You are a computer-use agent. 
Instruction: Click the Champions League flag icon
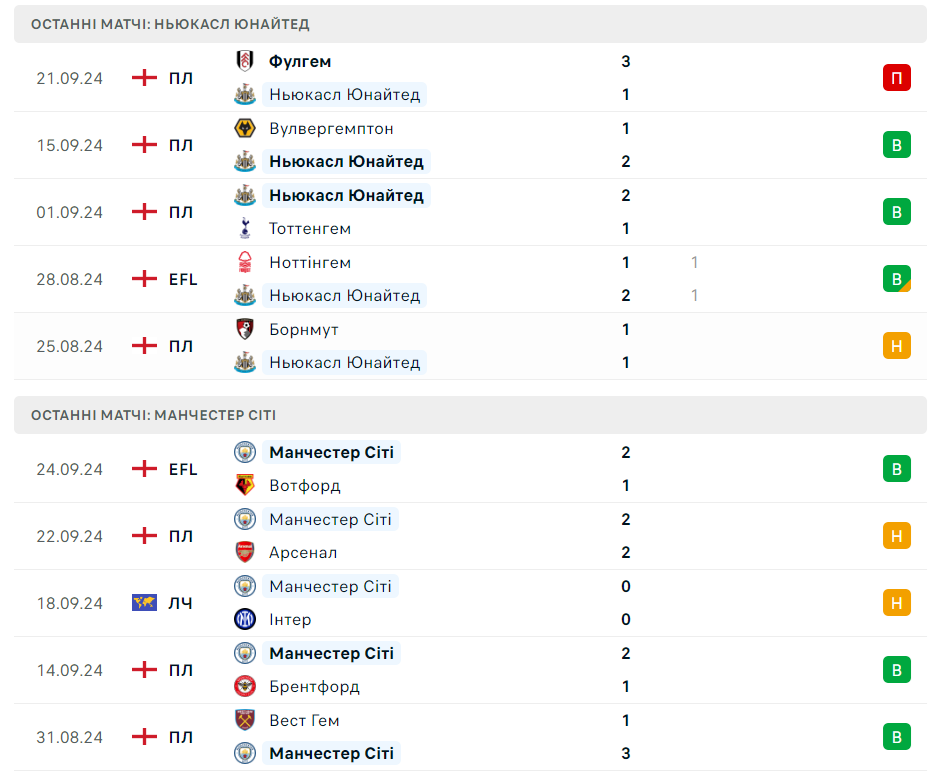pos(144,602)
